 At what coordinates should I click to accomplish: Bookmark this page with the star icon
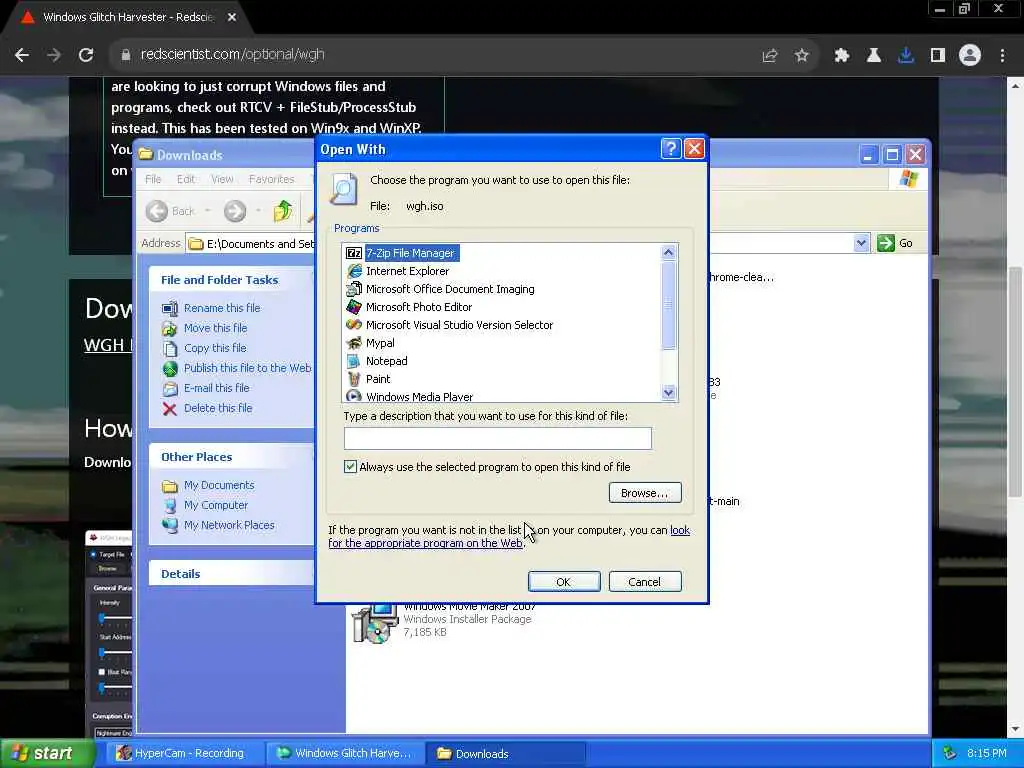801,56
